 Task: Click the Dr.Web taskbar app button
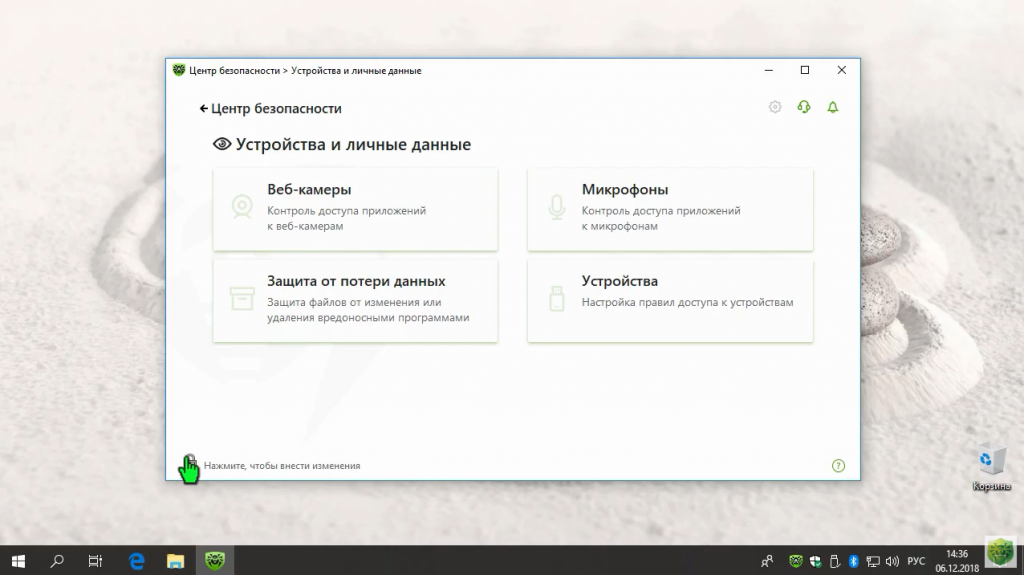click(215, 561)
